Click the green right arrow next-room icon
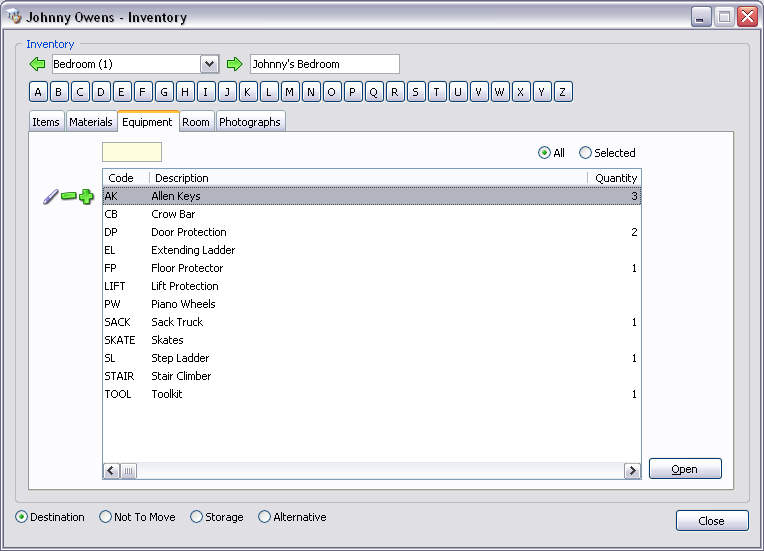Viewport: 764px width, 551px height. [235, 64]
